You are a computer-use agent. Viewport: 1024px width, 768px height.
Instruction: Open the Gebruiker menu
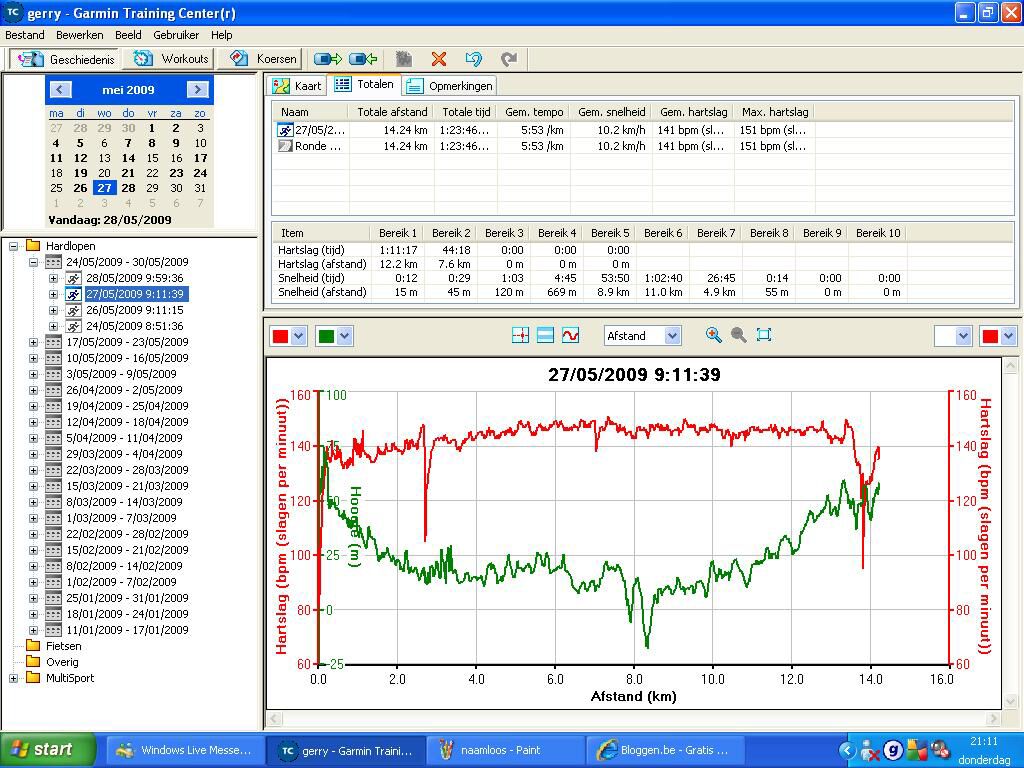[x=176, y=35]
